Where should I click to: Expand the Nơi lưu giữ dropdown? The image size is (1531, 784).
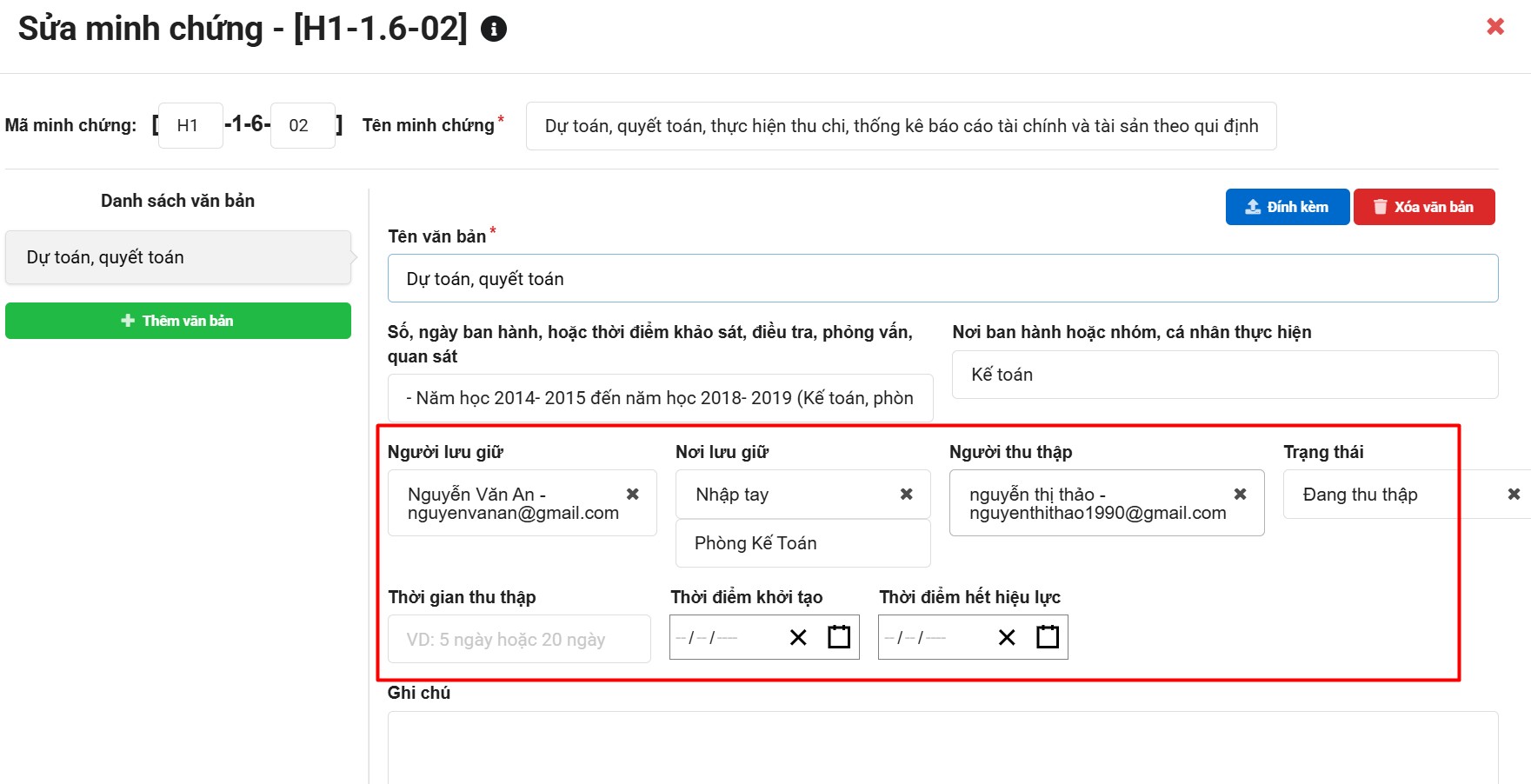click(782, 495)
